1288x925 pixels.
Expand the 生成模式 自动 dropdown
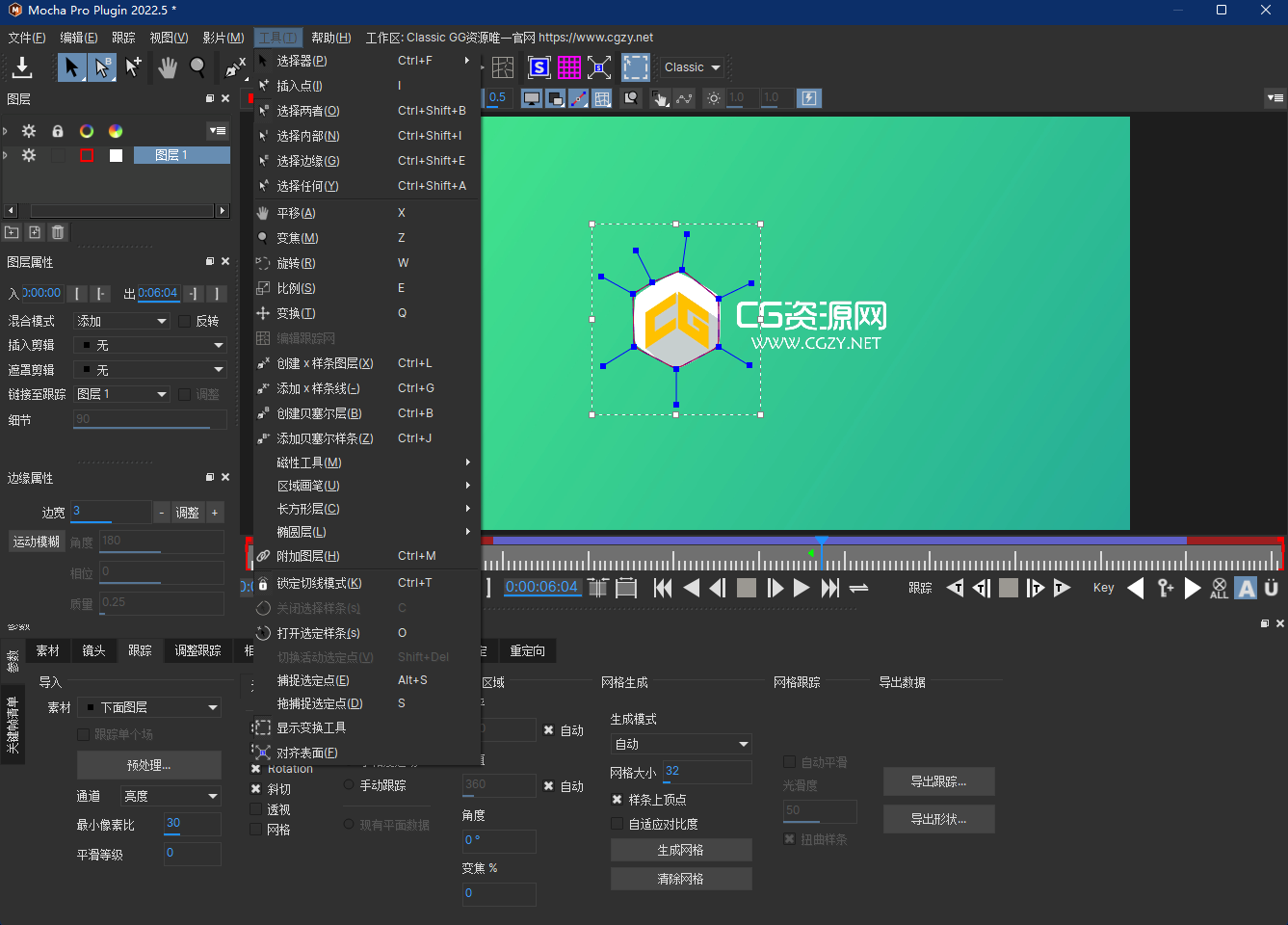(681, 744)
